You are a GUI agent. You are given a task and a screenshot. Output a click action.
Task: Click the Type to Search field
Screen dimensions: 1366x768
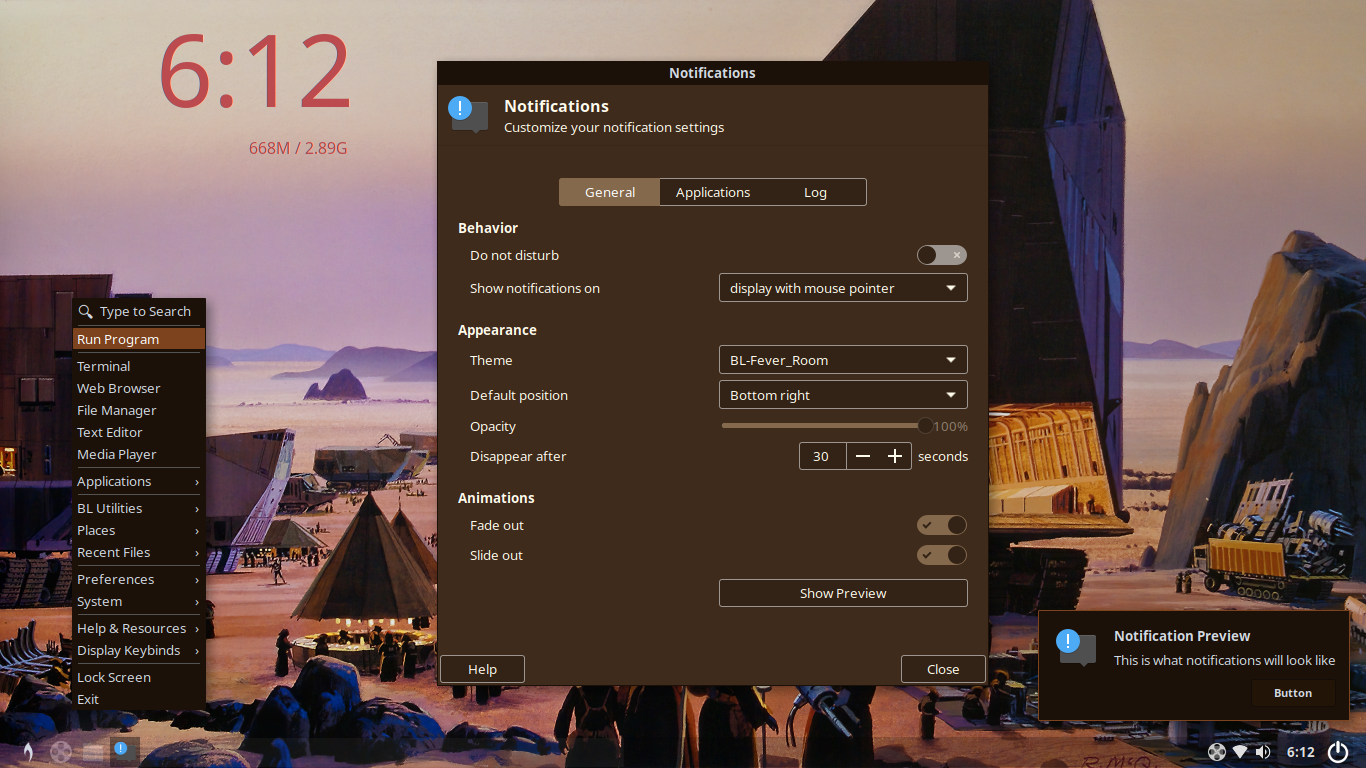(139, 312)
